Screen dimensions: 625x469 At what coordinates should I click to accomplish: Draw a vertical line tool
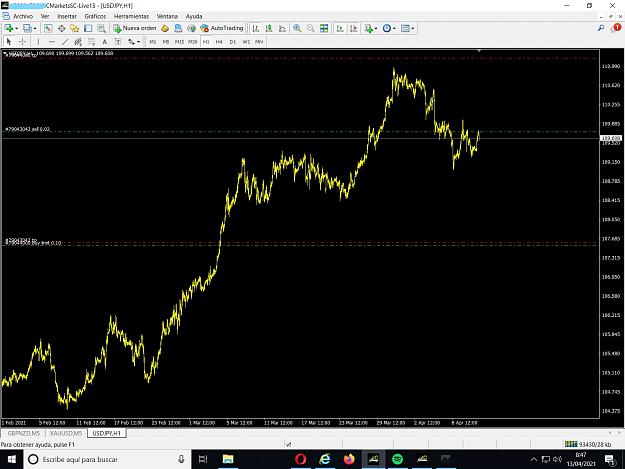pos(38,41)
